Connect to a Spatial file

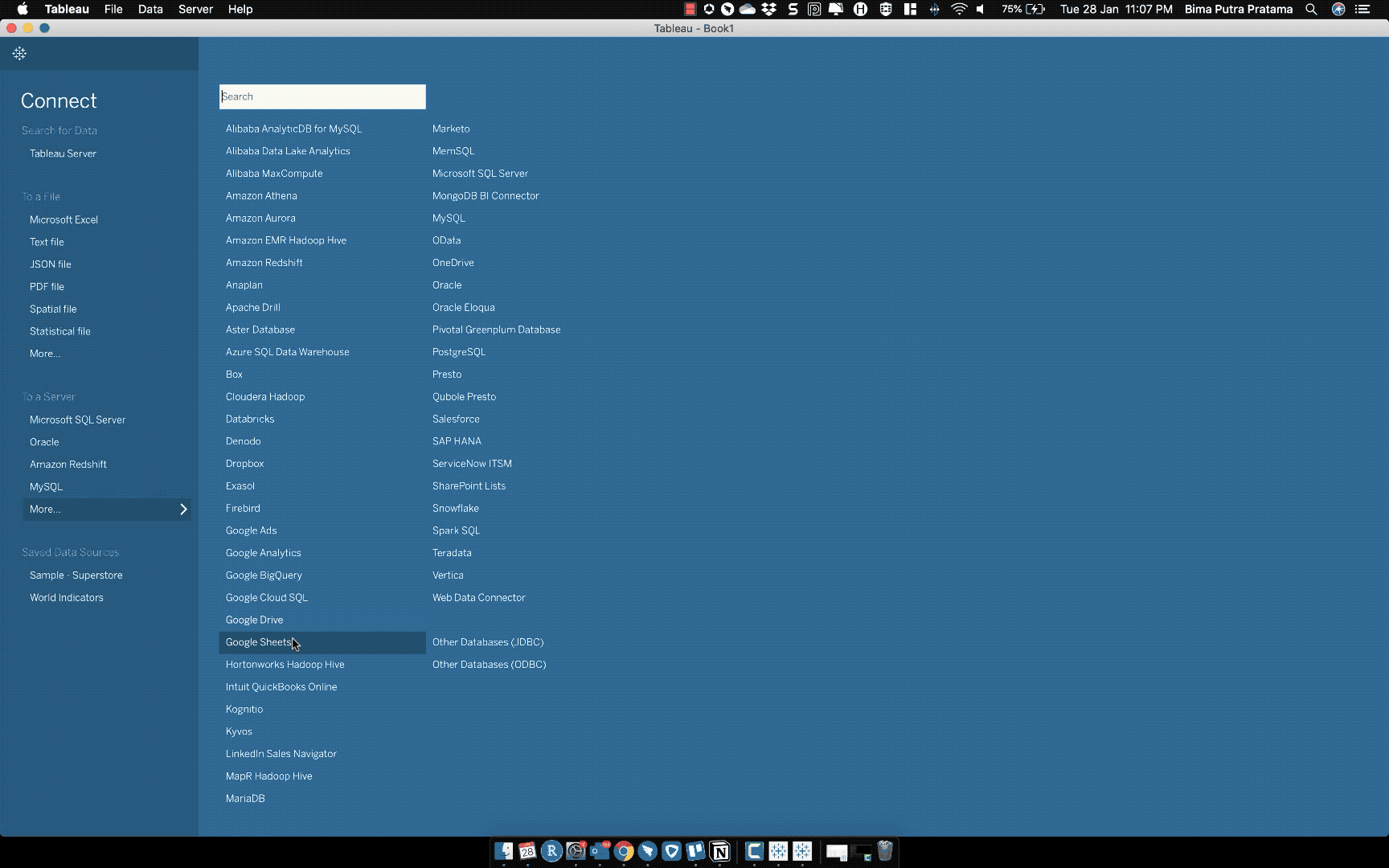coord(53,309)
